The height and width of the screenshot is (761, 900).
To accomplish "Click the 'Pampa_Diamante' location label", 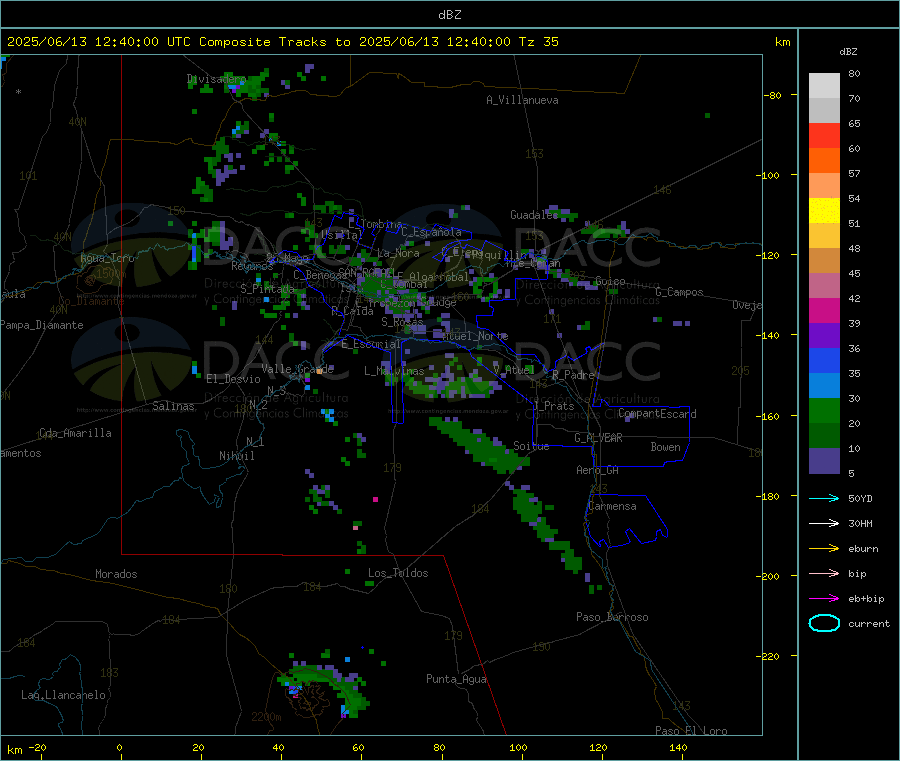I will [42, 325].
